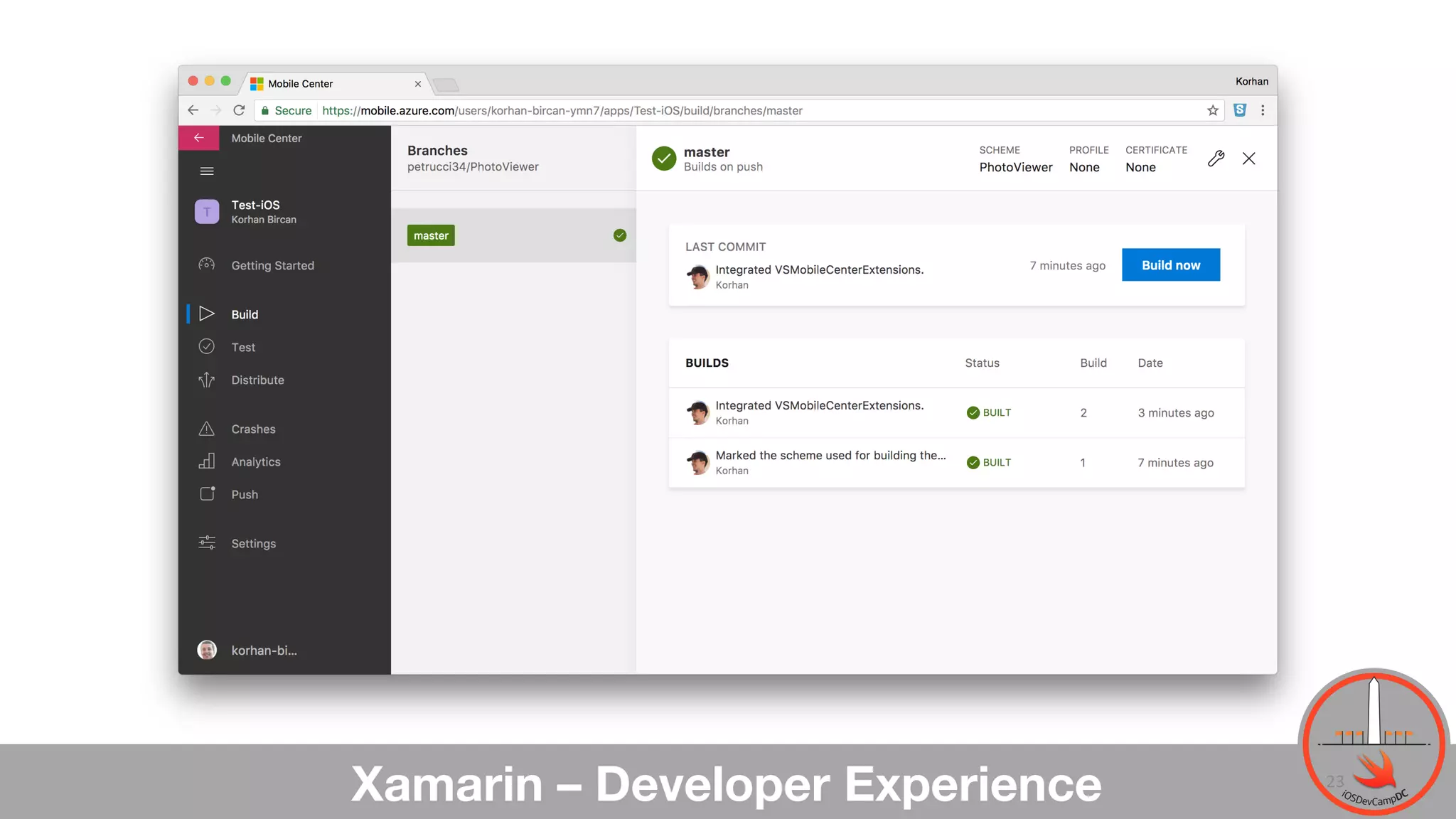This screenshot has height=819, width=1456.
Task: Click the Build now button
Action: pyautogui.click(x=1171, y=264)
